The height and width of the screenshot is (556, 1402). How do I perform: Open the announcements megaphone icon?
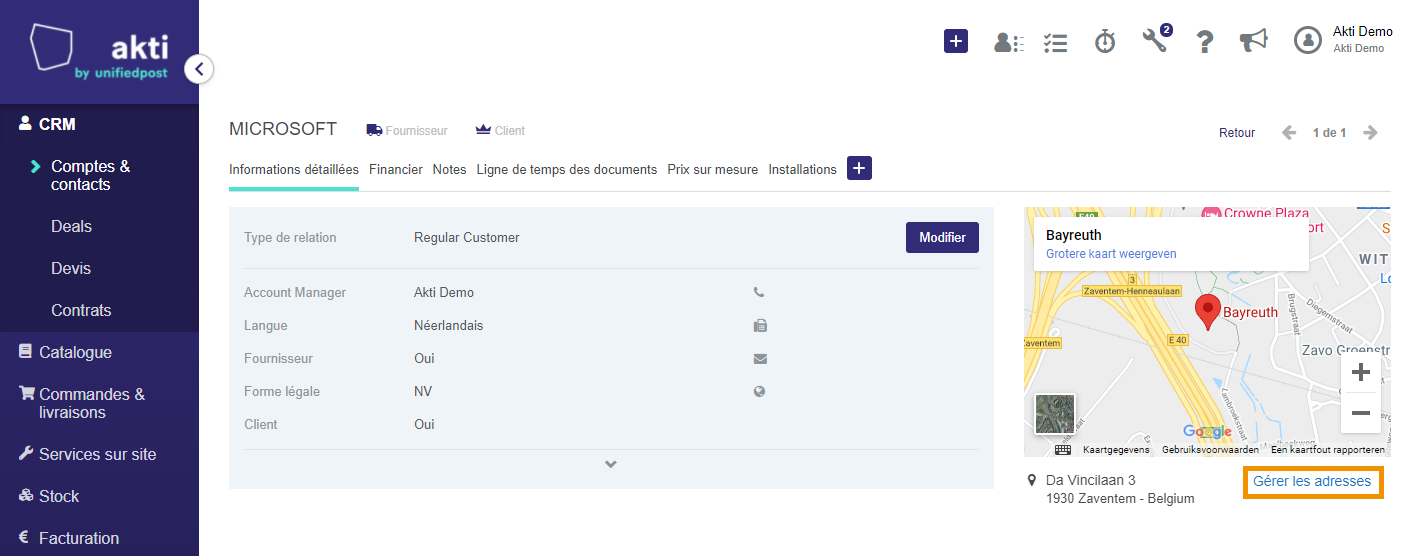[1254, 40]
